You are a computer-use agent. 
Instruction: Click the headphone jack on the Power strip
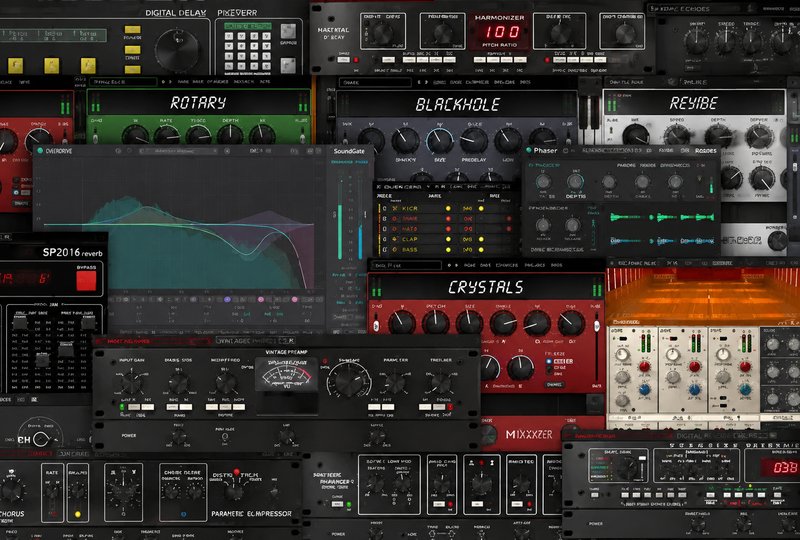click(x=224, y=437)
